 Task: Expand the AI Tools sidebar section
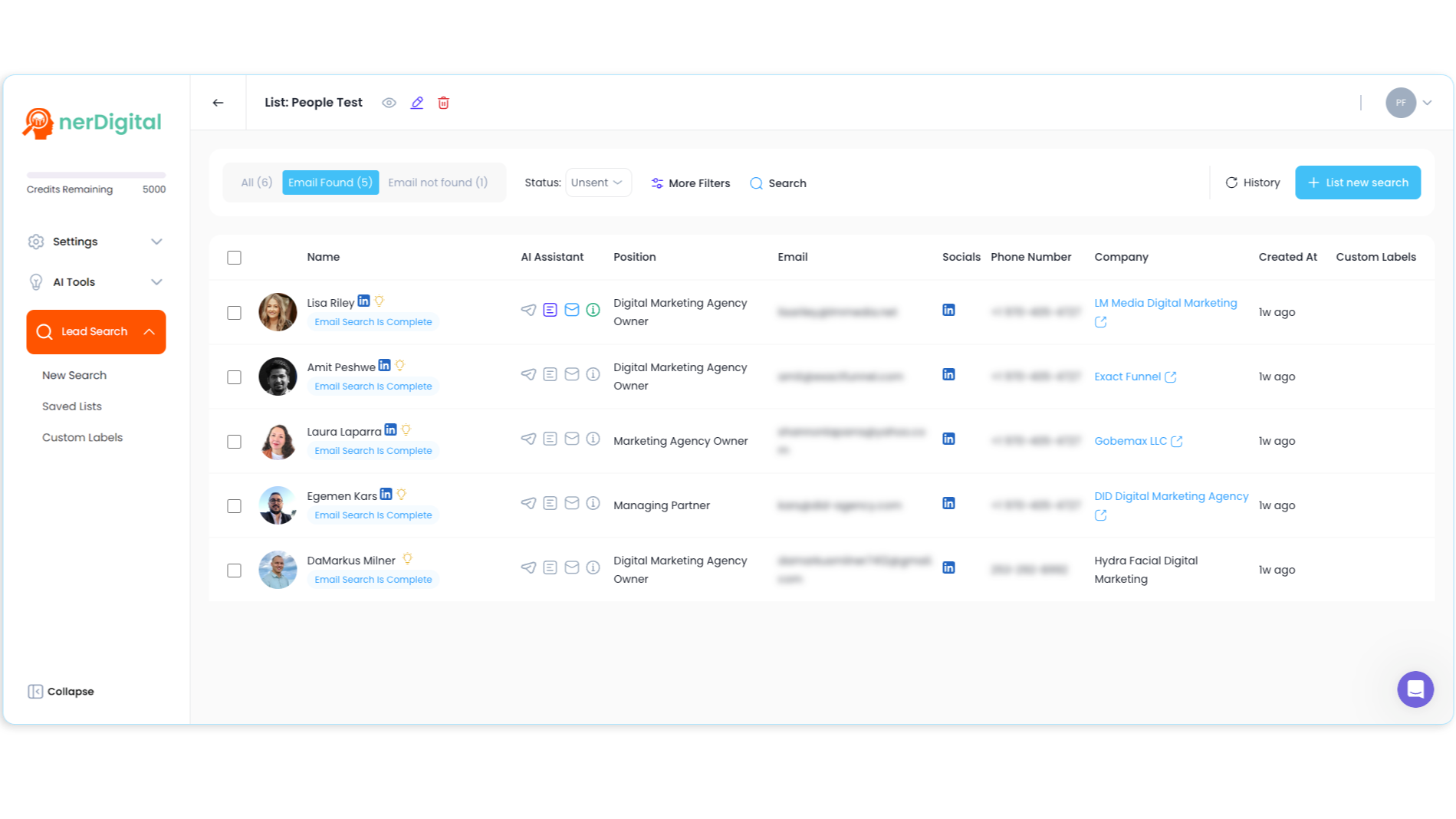click(x=96, y=282)
